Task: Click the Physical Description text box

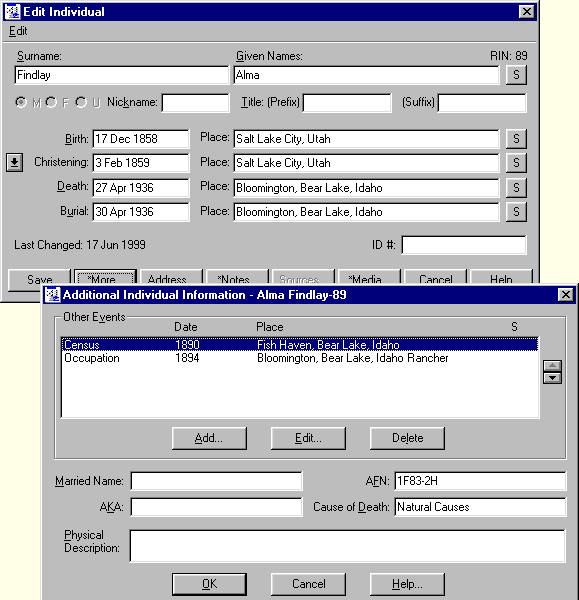Action: tap(347, 546)
